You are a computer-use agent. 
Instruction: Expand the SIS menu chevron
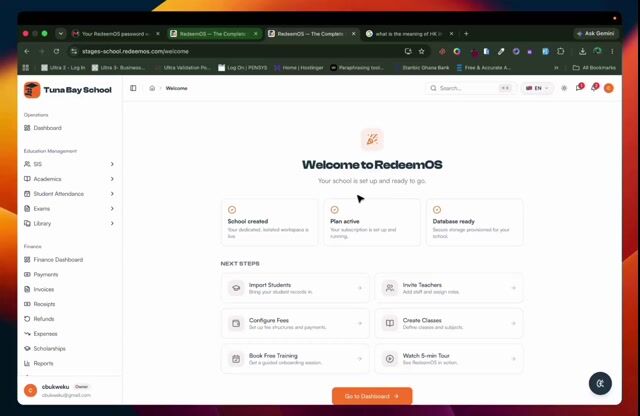(x=112, y=164)
